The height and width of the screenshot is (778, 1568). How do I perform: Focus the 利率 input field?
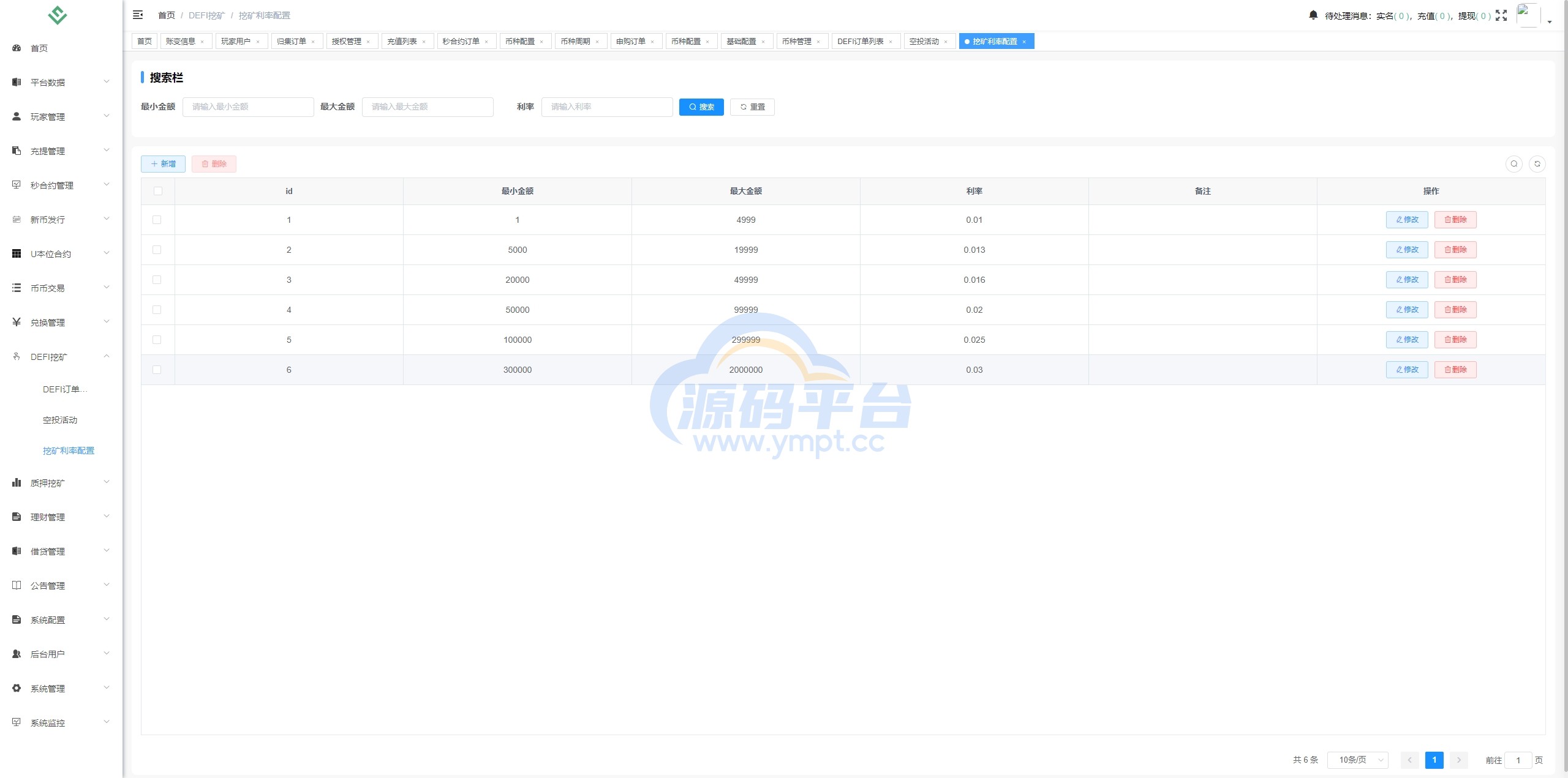[x=607, y=107]
